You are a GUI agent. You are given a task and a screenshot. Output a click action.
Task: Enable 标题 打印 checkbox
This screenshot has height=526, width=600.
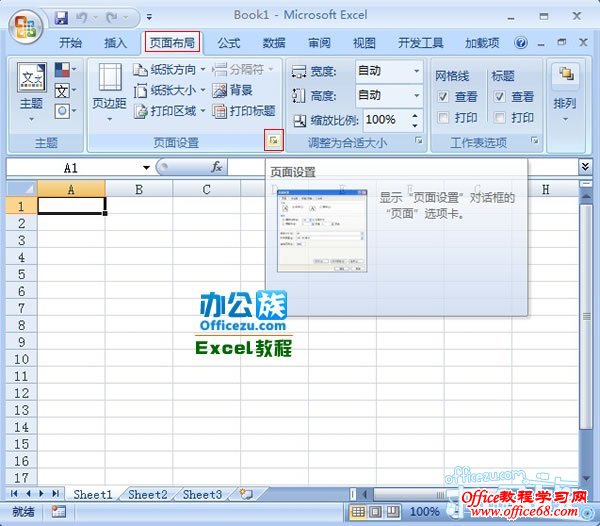pyautogui.click(x=499, y=118)
